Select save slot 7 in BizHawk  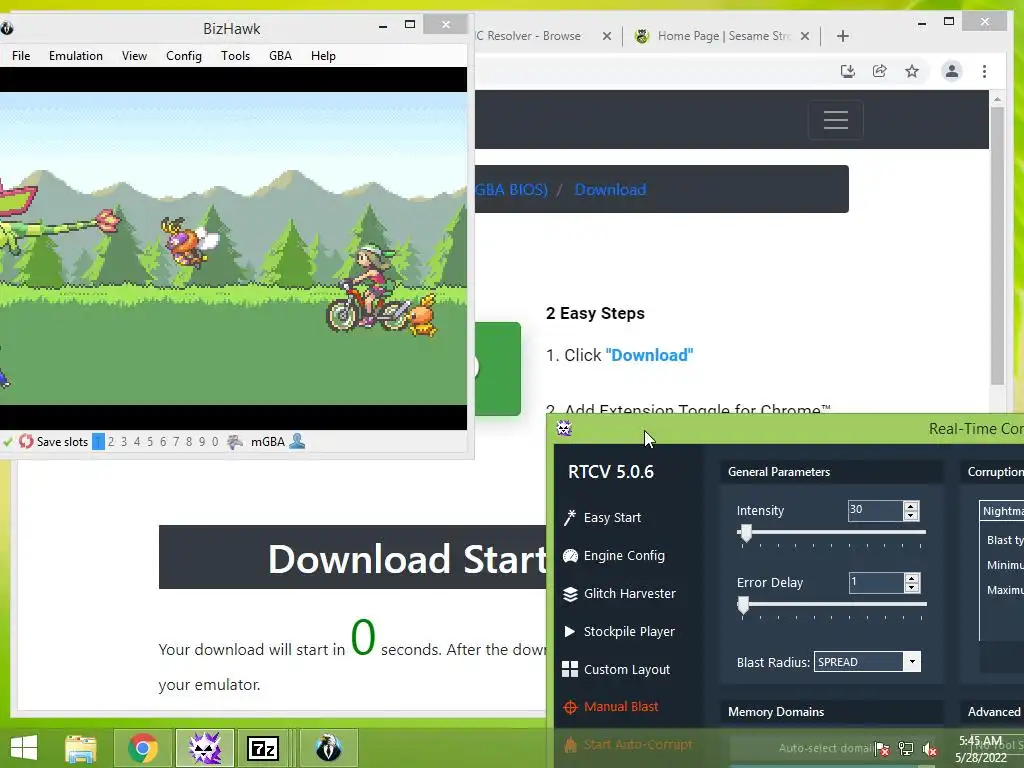[x=176, y=442]
